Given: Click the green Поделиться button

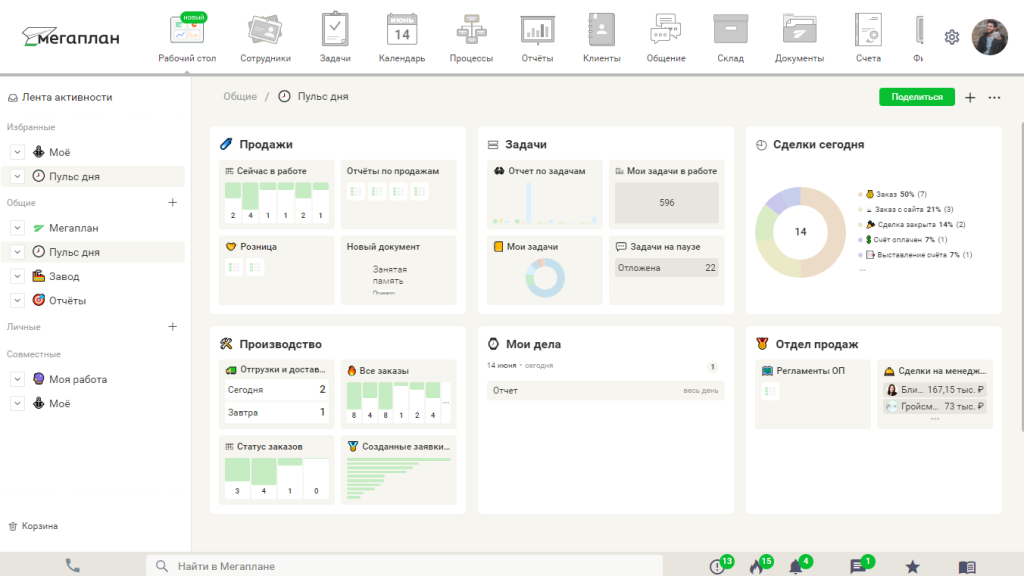Looking at the screenshot, I should point(917,96).
